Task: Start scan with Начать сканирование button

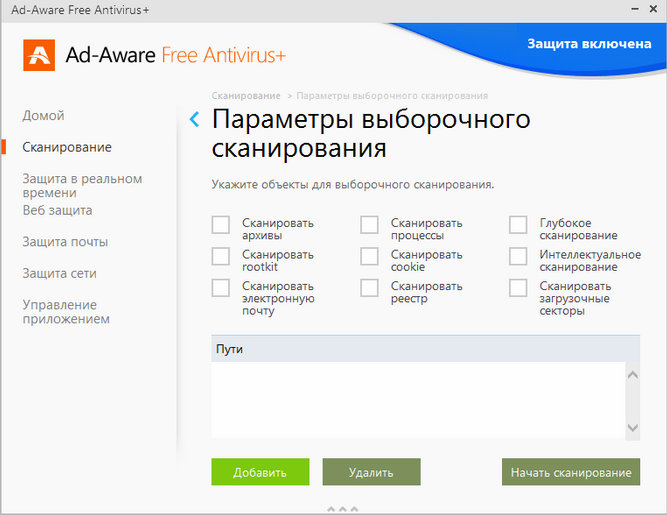Action: click(x=571, y=472)
